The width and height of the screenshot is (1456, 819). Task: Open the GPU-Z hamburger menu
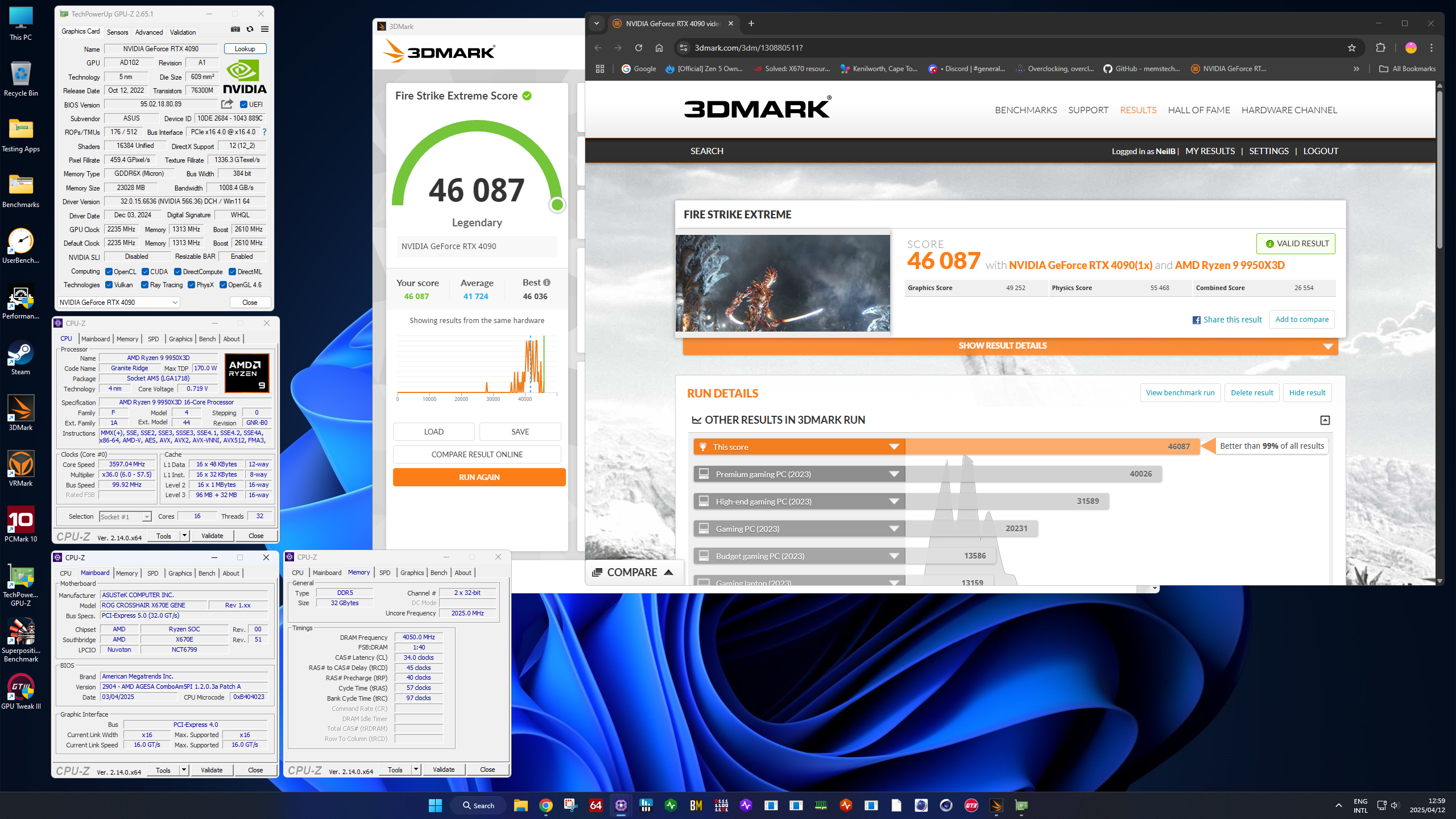pos(264,30)
